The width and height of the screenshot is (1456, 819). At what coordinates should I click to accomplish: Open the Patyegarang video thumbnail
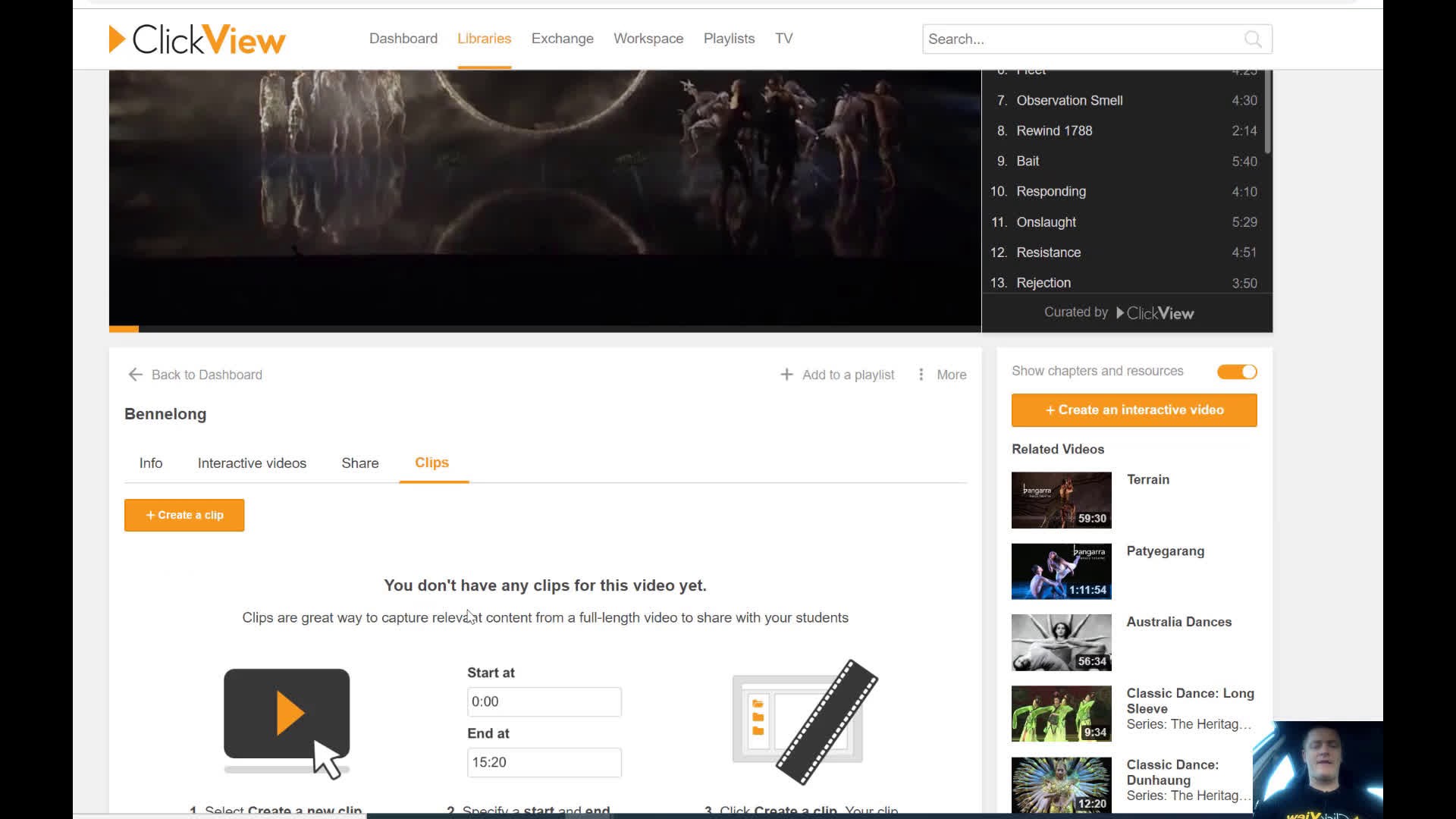[1062, 572]
